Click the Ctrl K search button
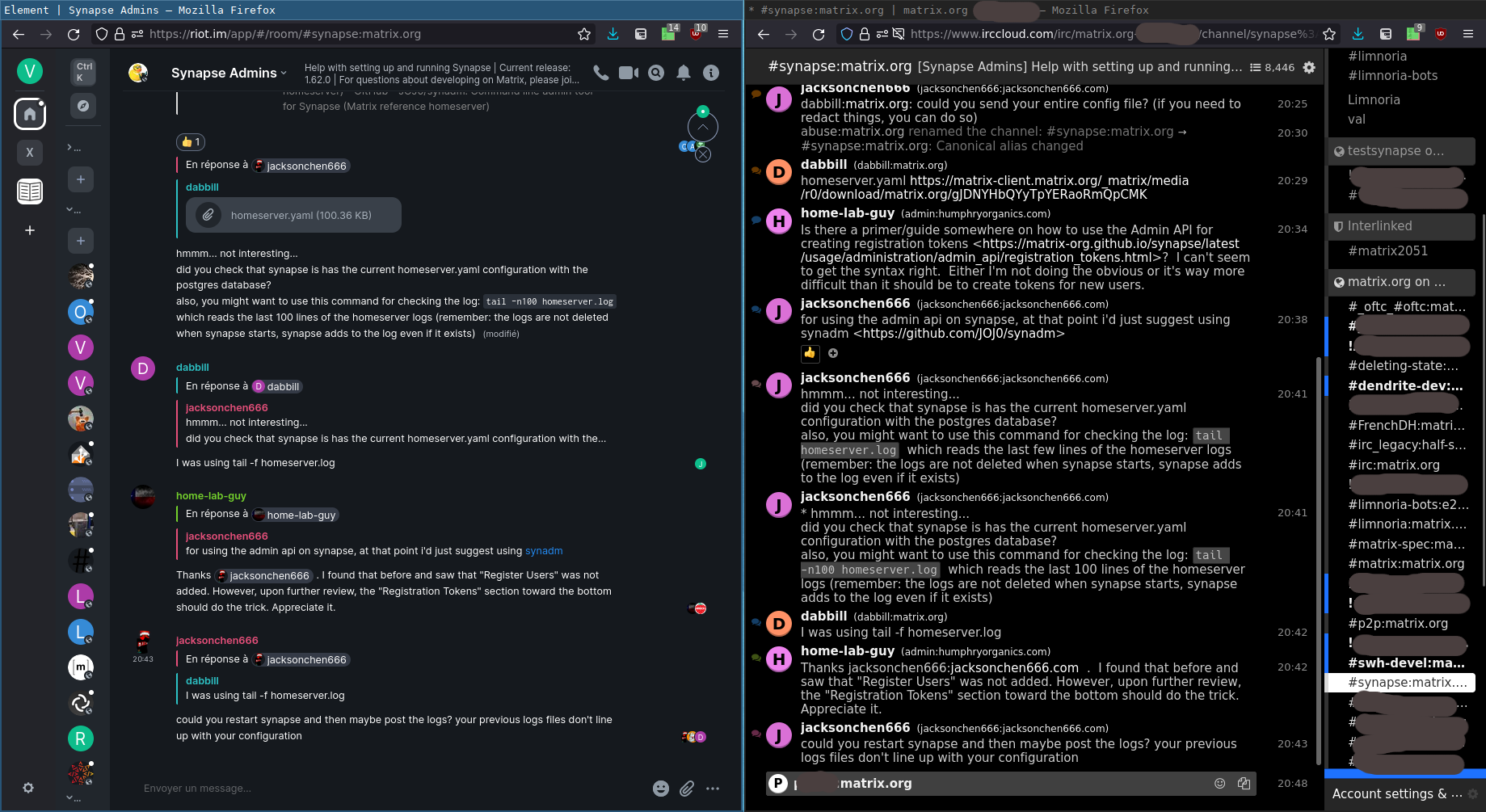Screen dimensions: 1486x812 (x=82, y=72)
